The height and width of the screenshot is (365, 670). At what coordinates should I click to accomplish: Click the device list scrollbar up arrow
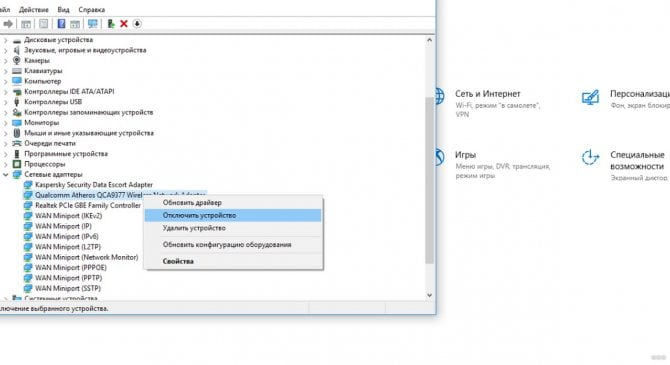[x=429, y=40]
